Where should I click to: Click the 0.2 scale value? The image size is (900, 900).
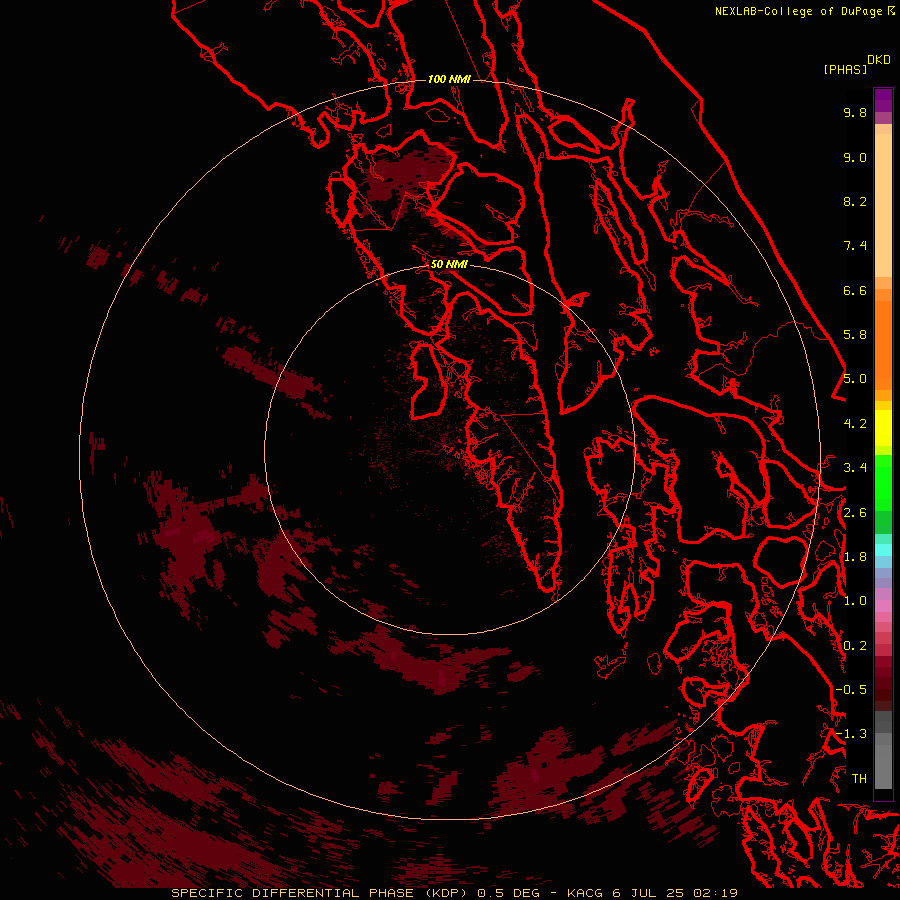pos(855,646)
